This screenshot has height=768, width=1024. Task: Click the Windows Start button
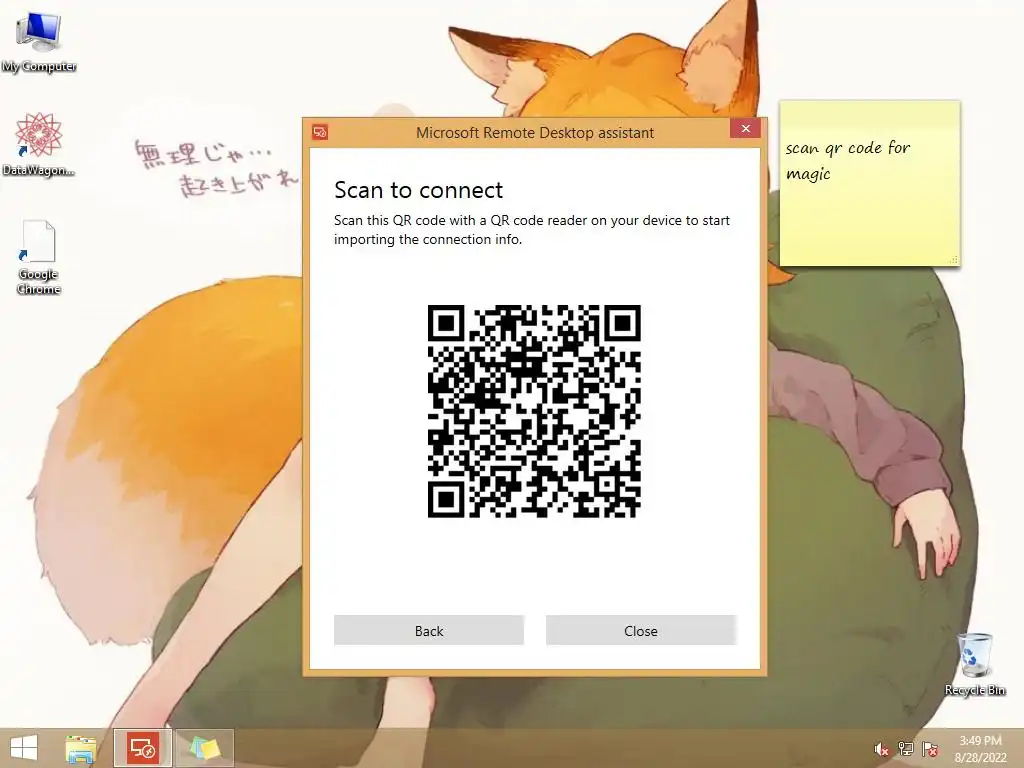tap(24, 748)
